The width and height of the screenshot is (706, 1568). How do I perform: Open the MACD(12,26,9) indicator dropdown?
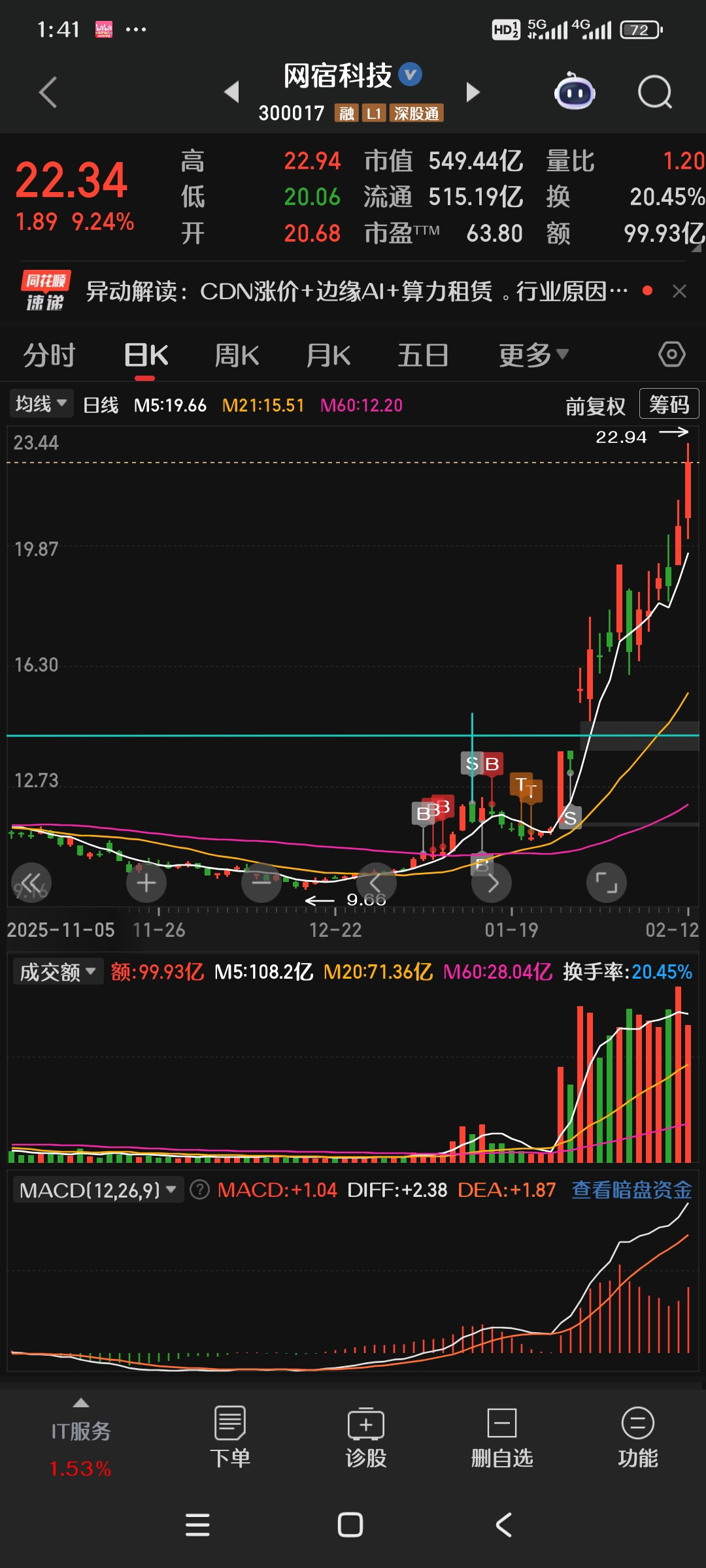click(98, 1190)
